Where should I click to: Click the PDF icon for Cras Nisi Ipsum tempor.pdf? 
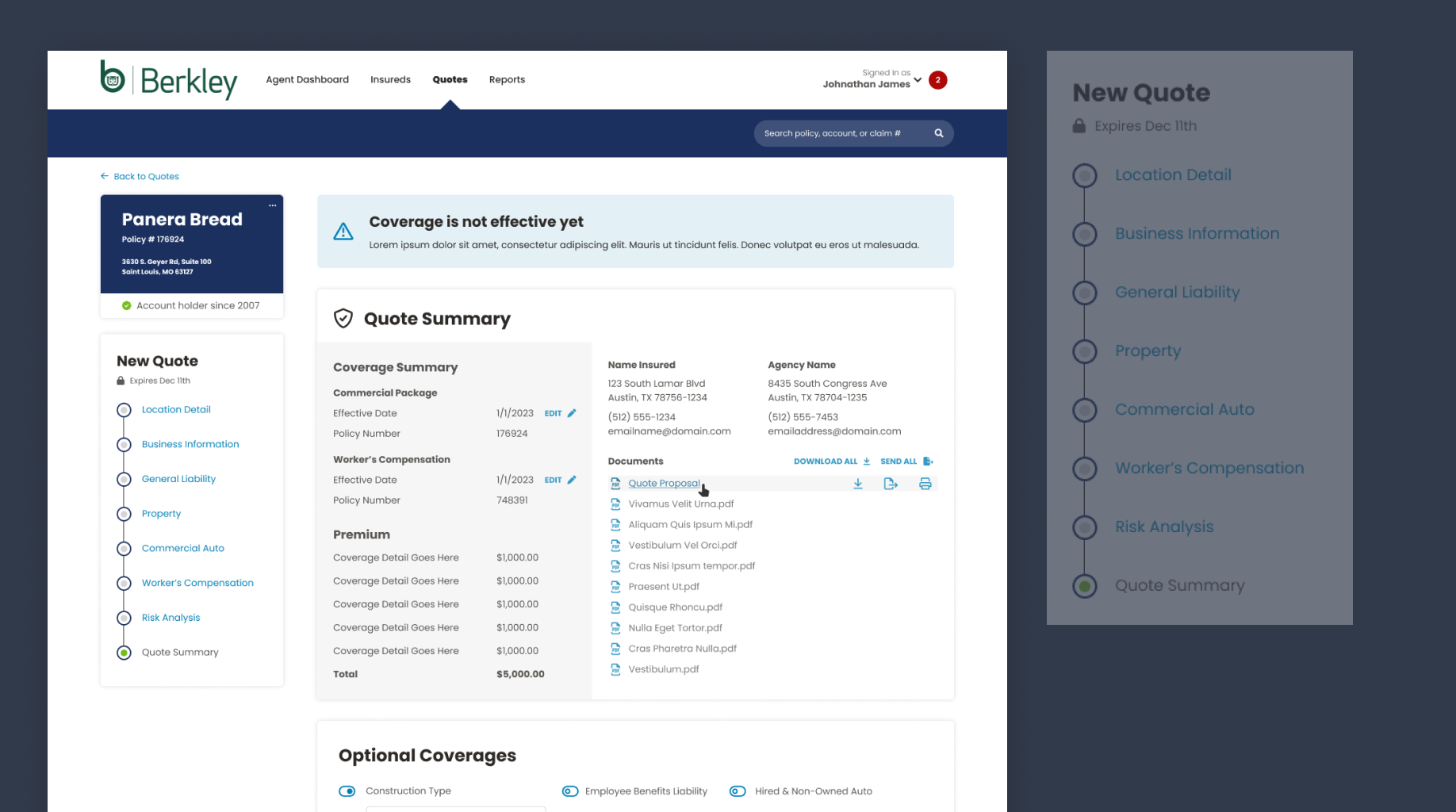pos(615,566)
